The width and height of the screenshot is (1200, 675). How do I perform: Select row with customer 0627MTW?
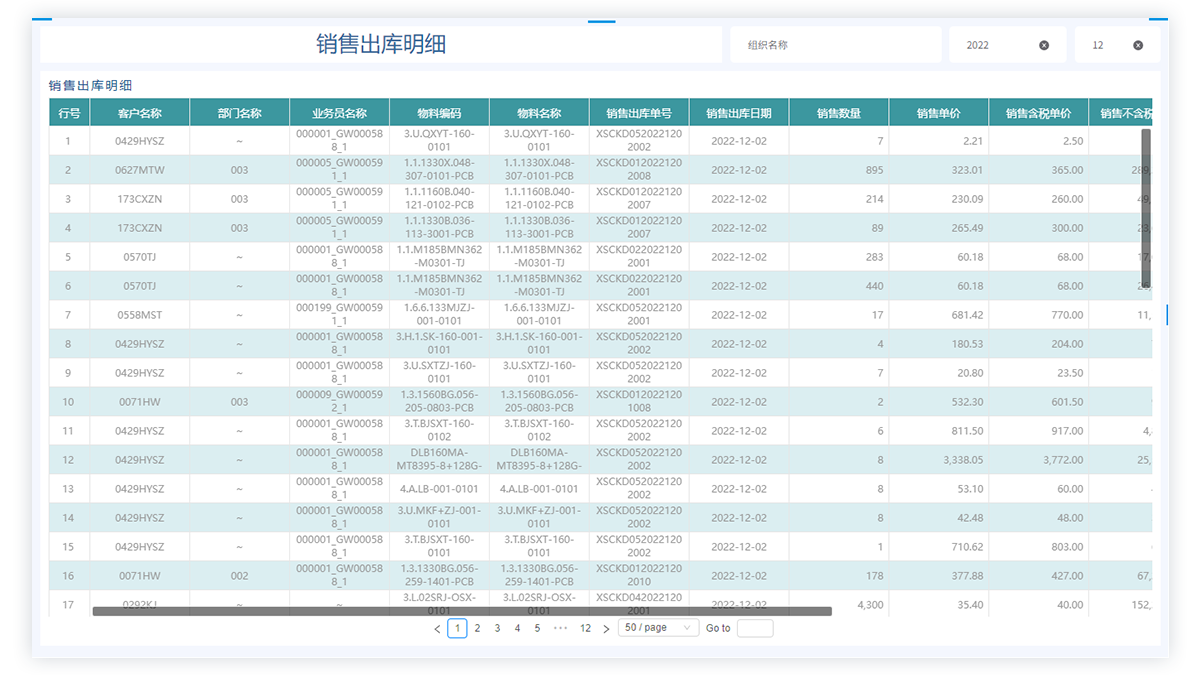tap(600, 170)
